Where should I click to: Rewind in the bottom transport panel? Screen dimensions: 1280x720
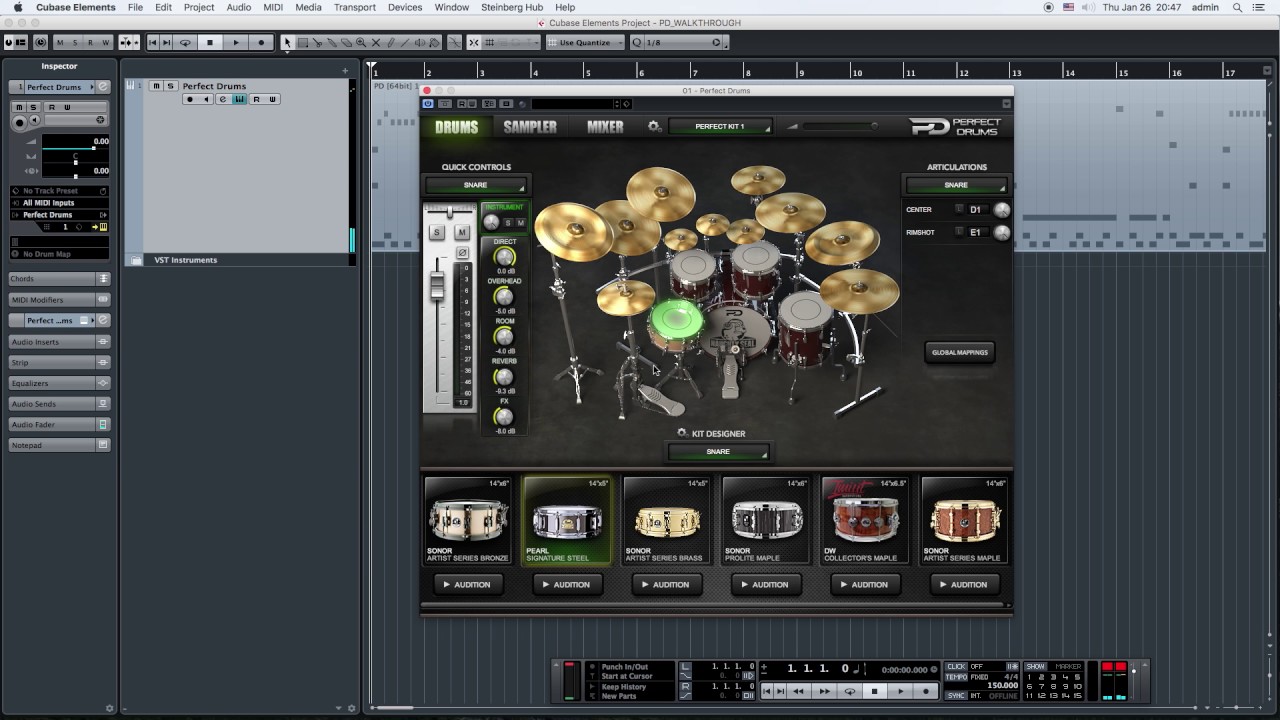(x=798, y=691)
